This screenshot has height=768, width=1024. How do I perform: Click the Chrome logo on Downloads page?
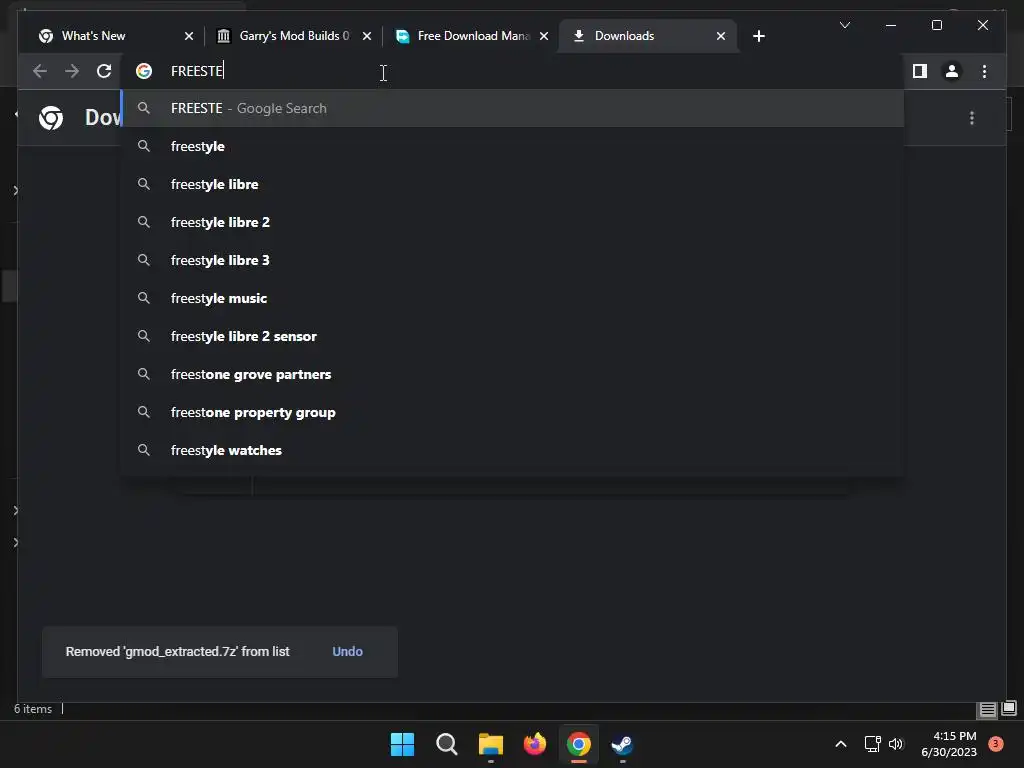click(x=51, y=118)
